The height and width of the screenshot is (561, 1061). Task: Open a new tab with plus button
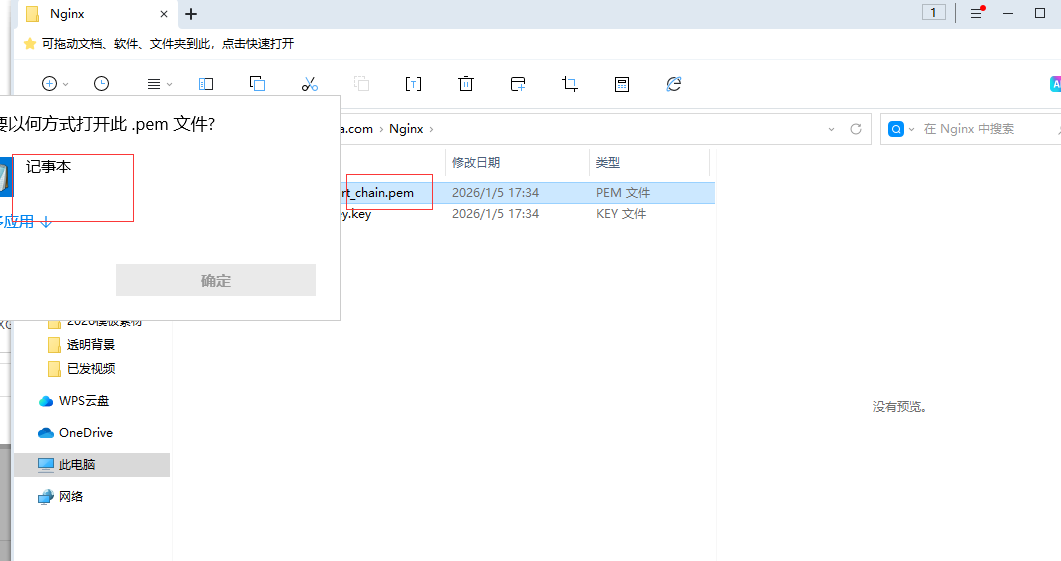[x=191, y=14]
